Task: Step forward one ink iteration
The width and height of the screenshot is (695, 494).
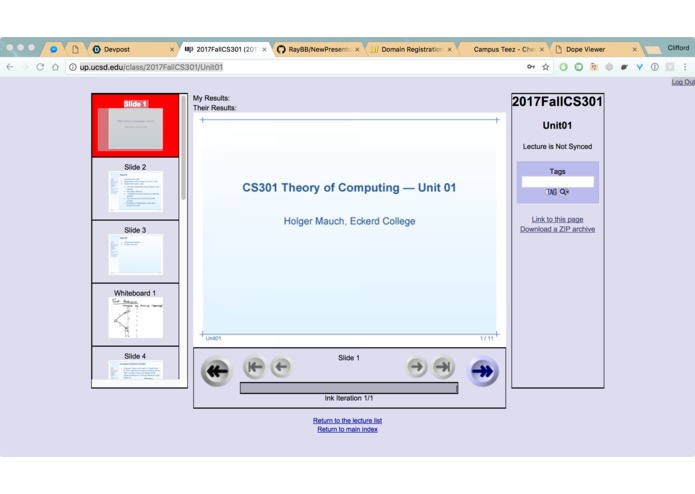Action: click(x=416, y=366)
